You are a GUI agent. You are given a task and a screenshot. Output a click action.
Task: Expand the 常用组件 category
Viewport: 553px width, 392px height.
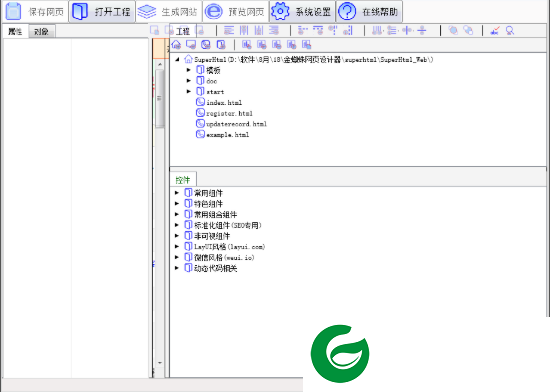click(x=177, y=193)
